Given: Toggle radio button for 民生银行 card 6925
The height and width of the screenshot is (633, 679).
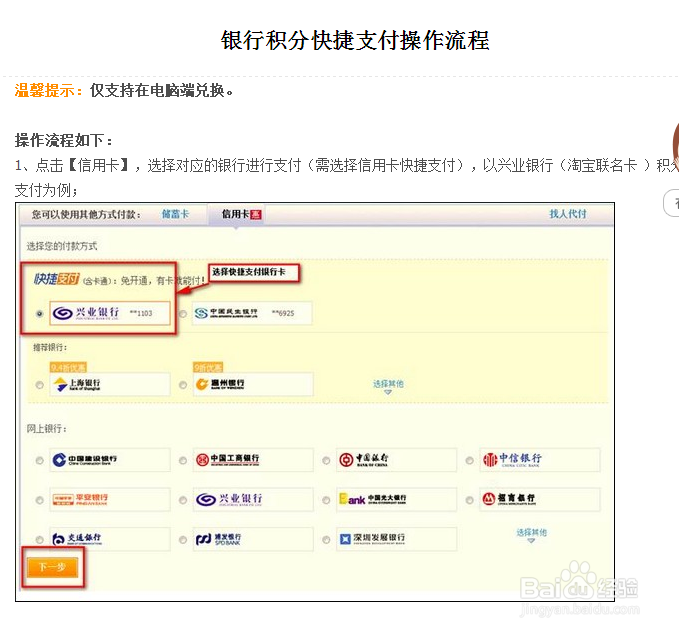Looking at the screenshot, I should click(x=183, y=313).
